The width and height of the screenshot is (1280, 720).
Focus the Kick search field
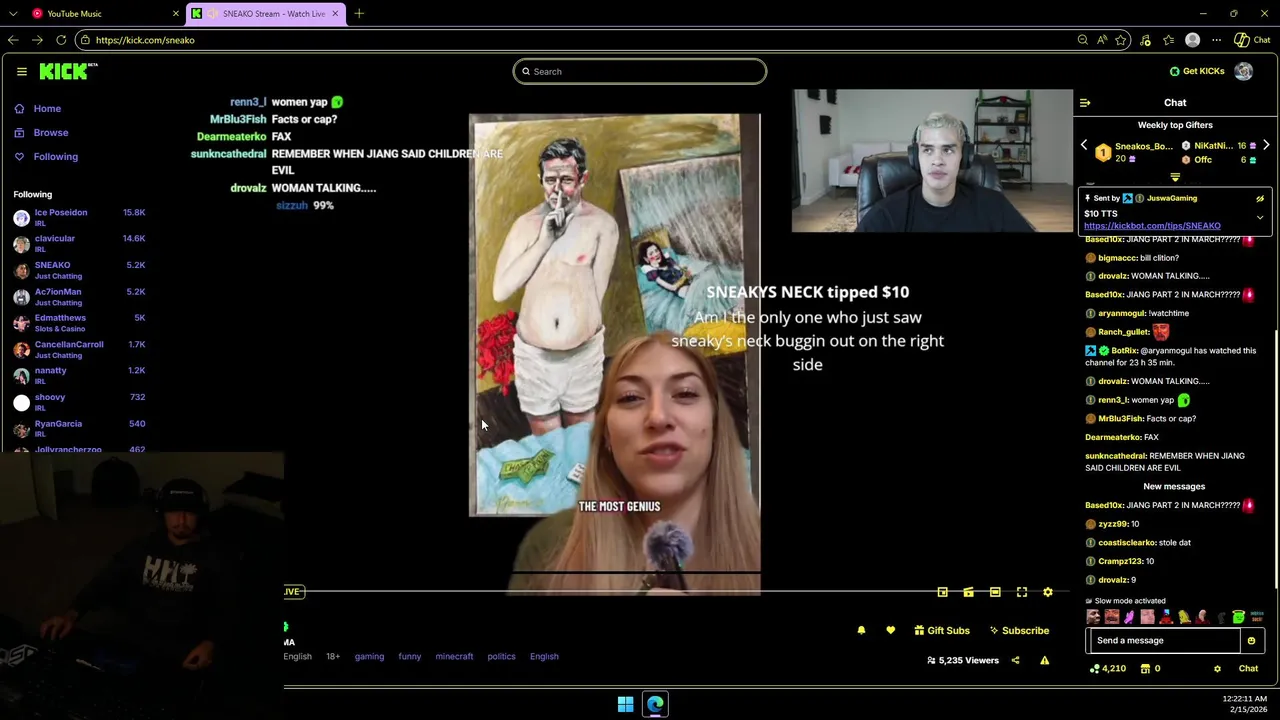640,71
